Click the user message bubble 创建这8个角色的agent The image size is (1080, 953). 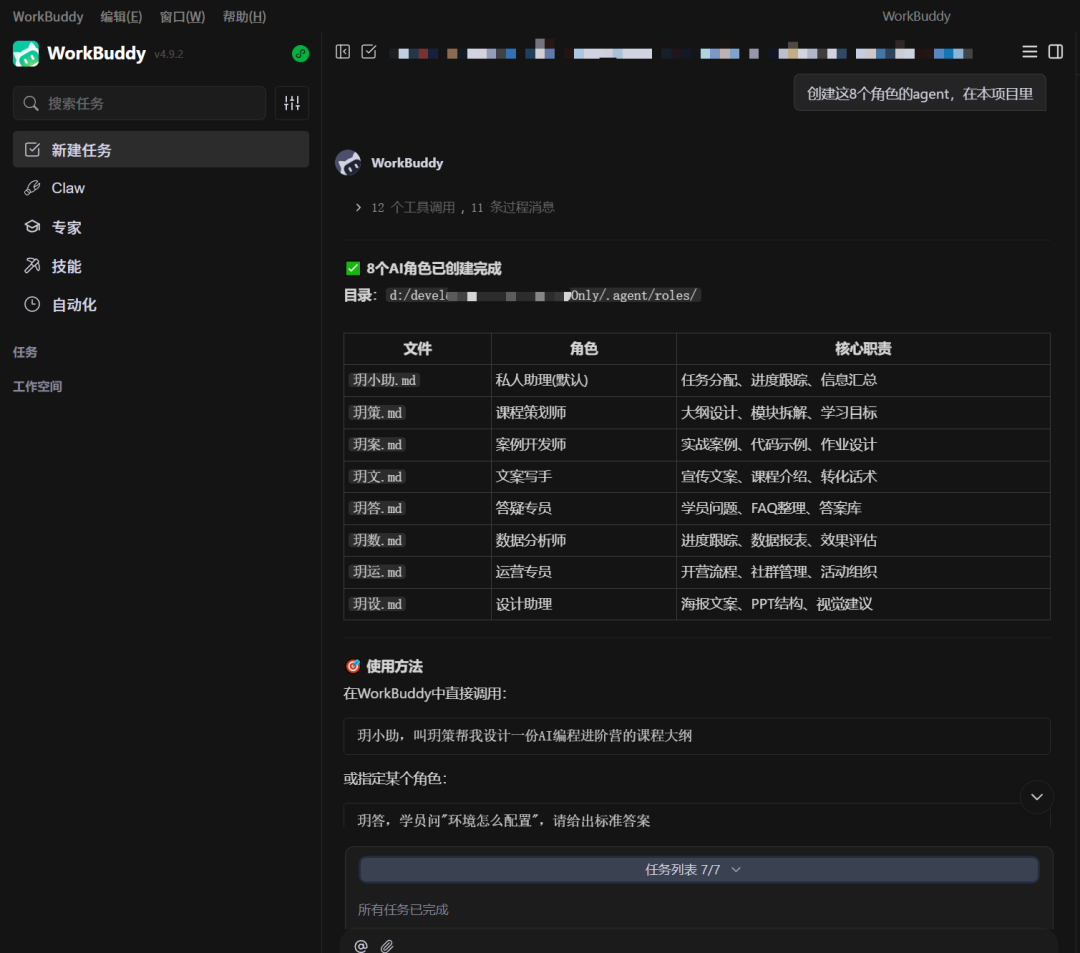tap(920, 94)
